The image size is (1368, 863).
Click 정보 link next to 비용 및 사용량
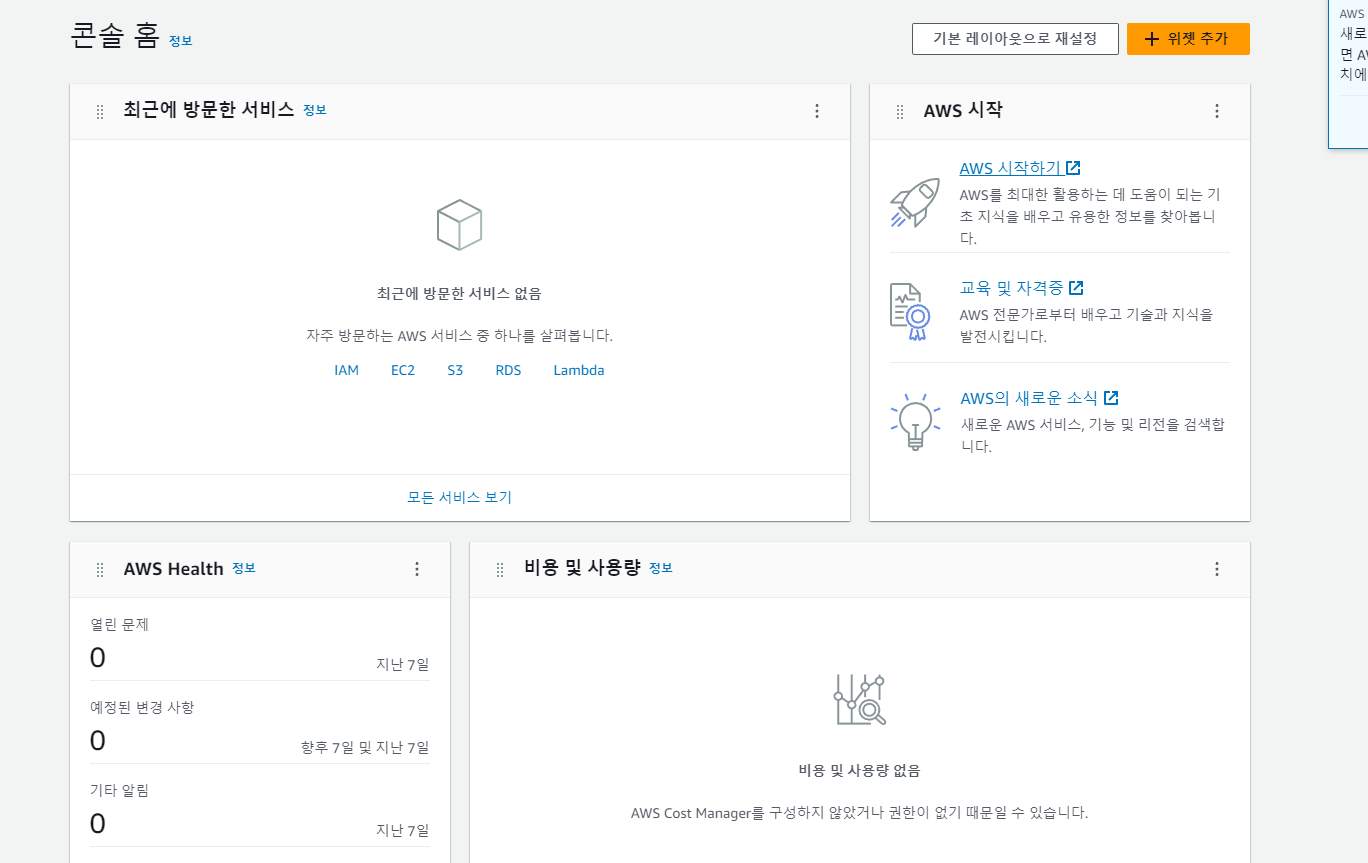tap(660, 568)
